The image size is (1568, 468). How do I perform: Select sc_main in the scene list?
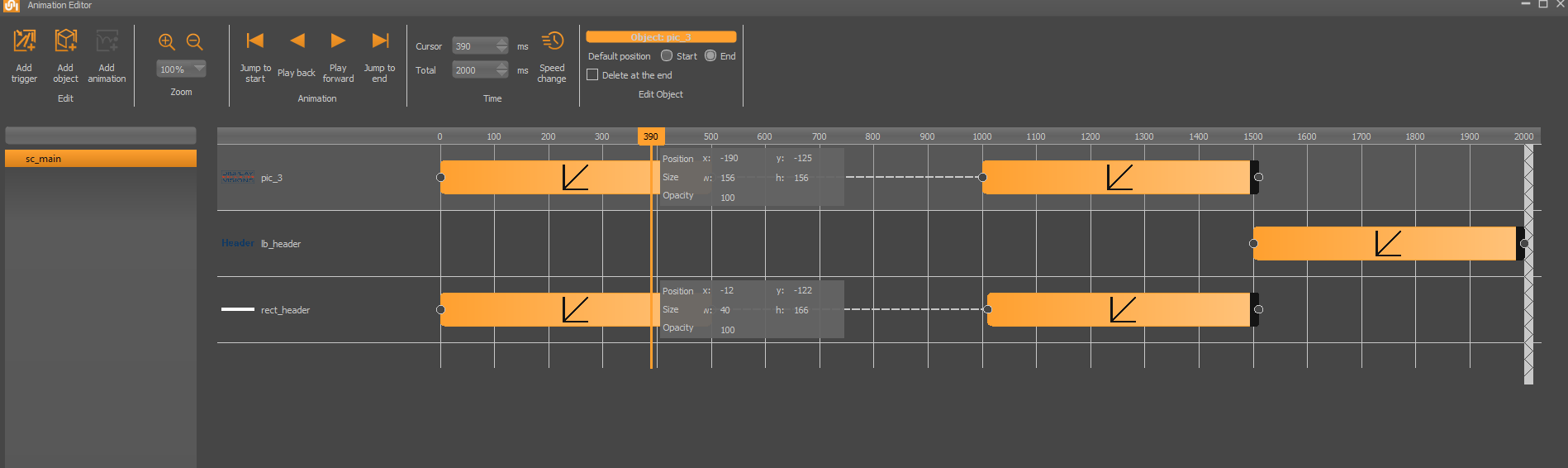[101, 159]
